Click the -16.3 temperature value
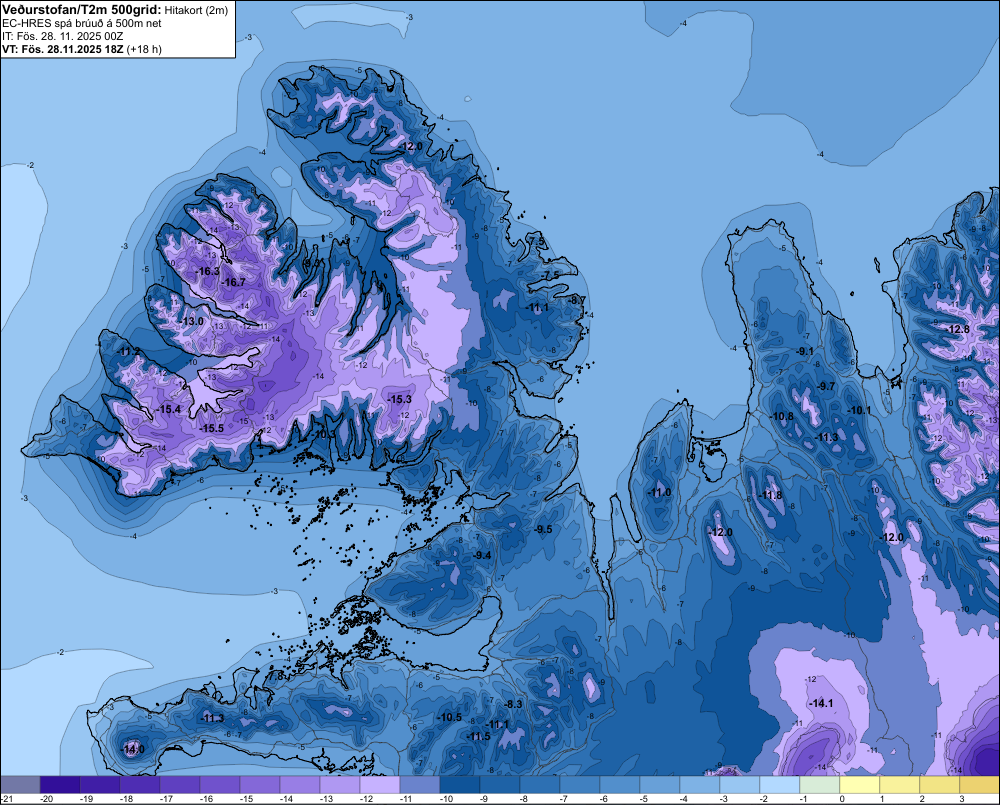 (208, 271)
